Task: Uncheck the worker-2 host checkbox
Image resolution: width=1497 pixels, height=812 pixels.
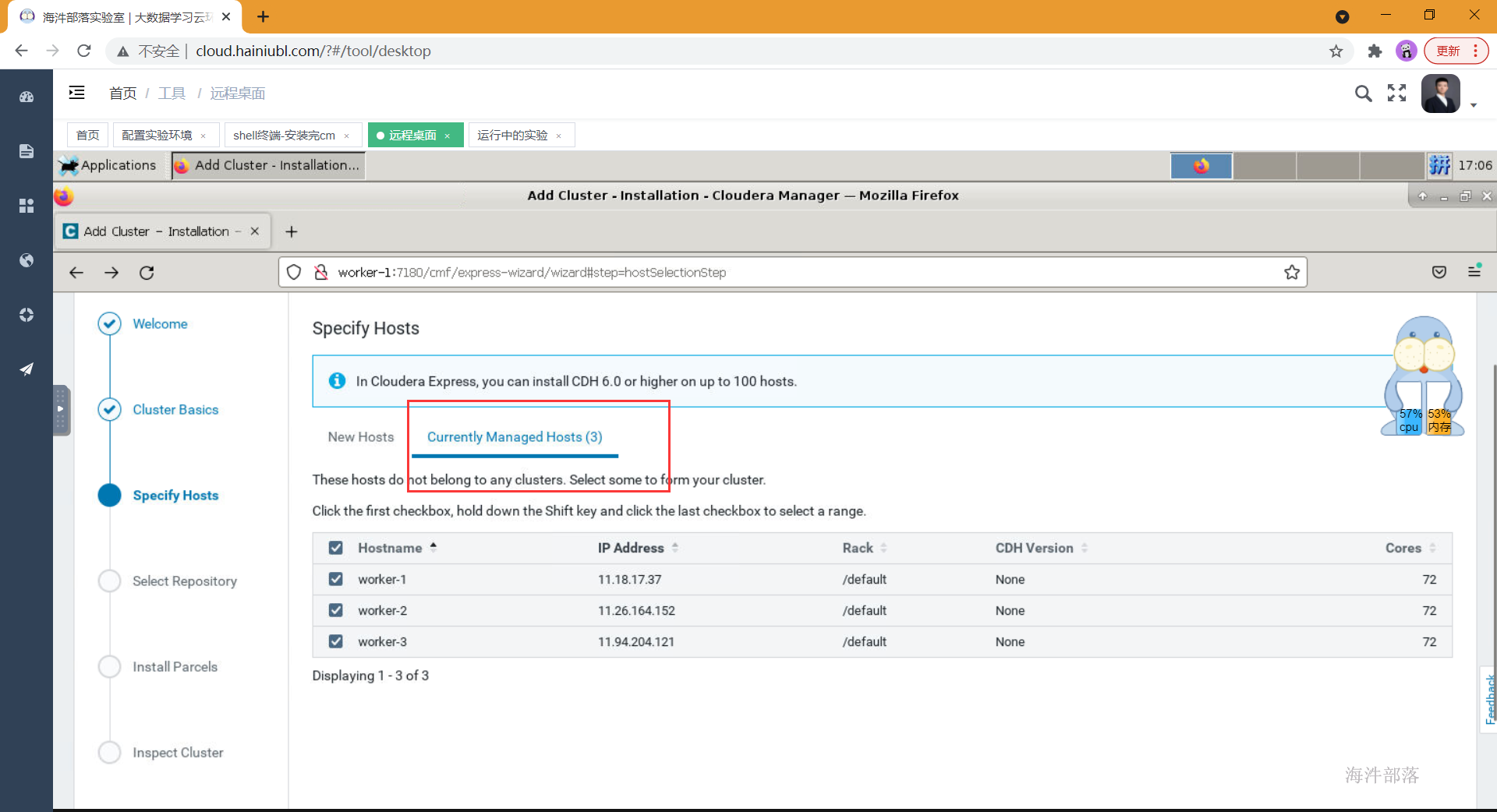Action: tap(336, 610)
